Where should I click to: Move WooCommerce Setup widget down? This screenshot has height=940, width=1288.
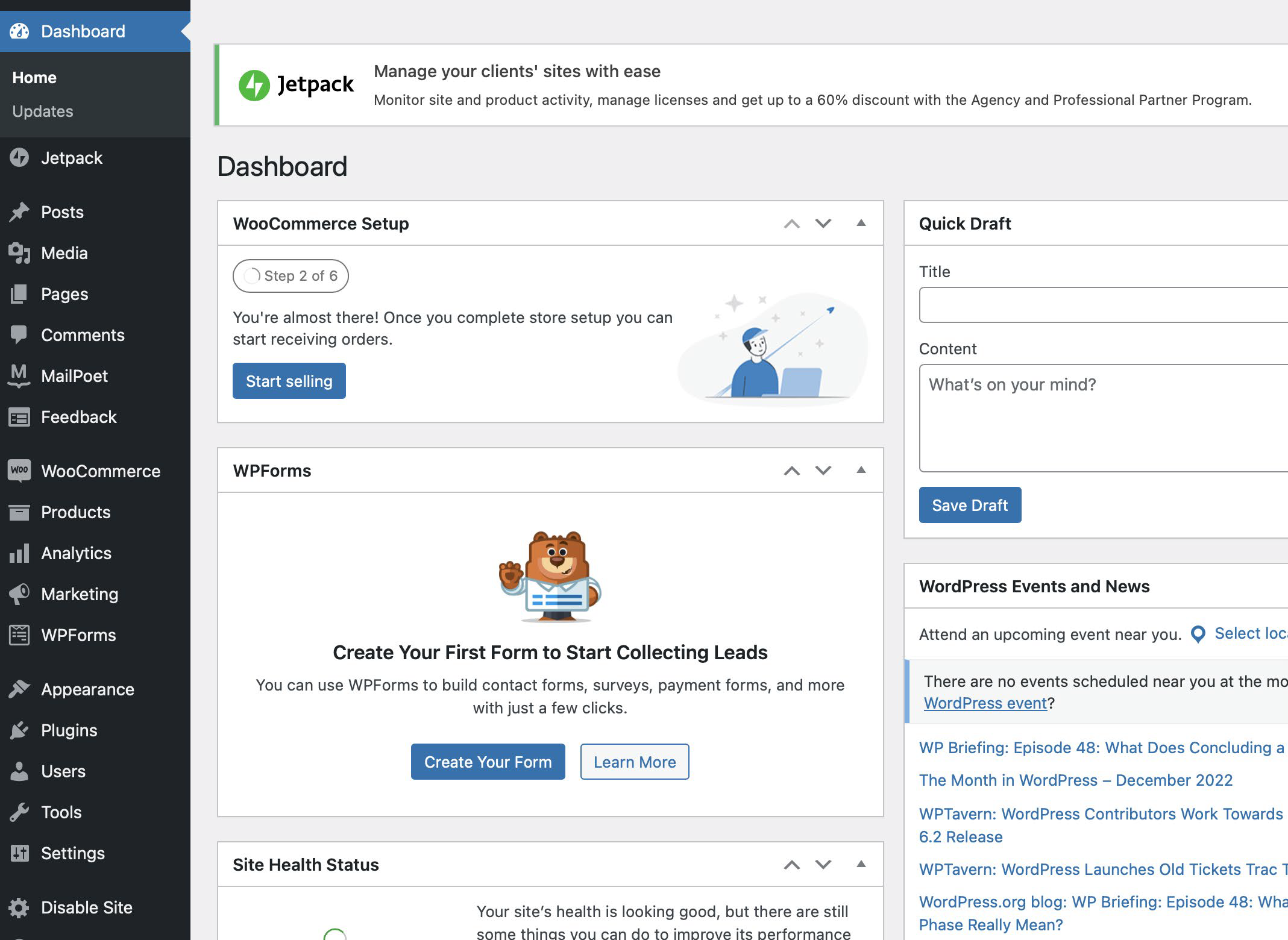pos(823,224)
